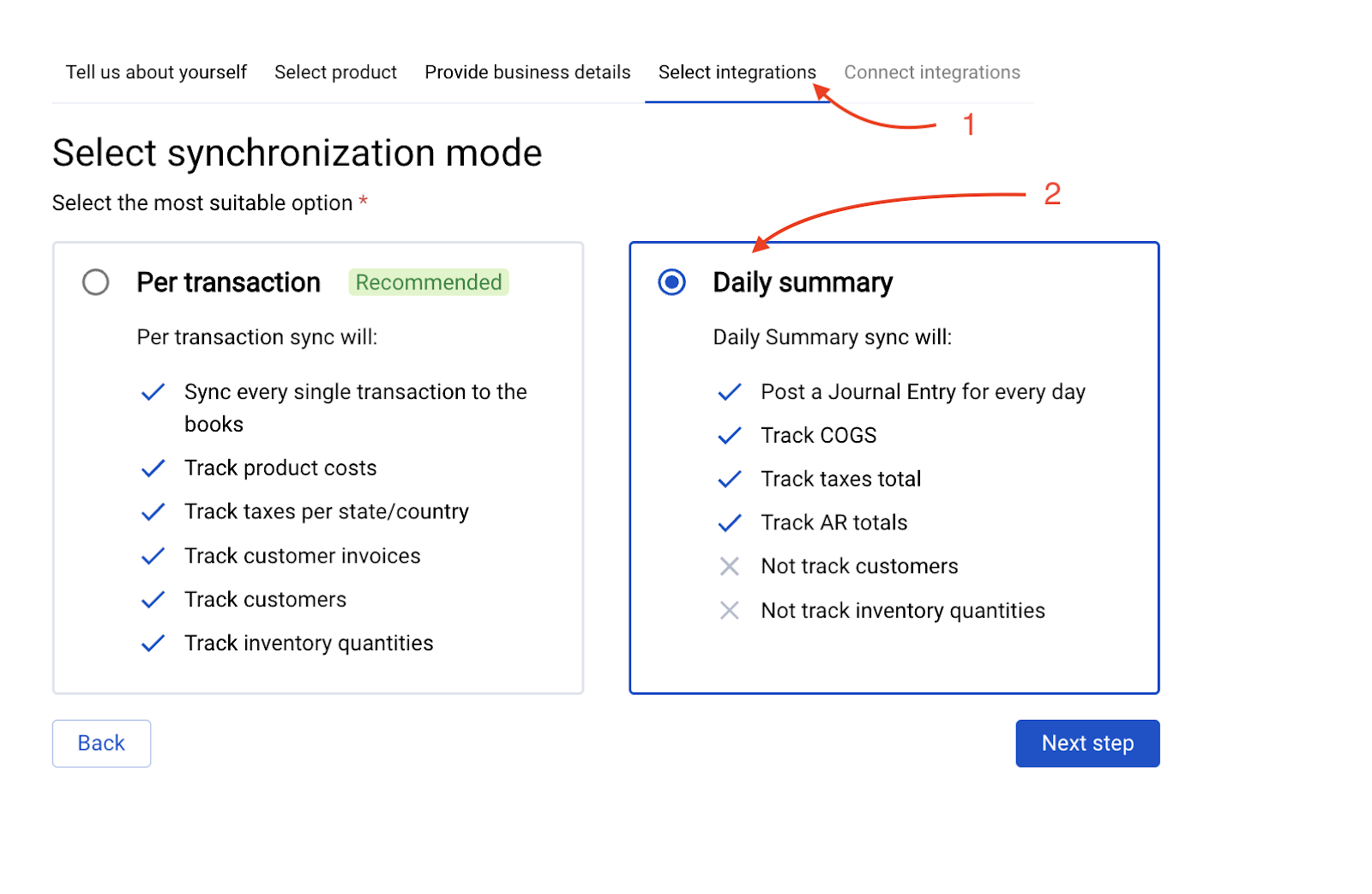
Task: Click checkmark beside Track AR totals
Action: pyautogui.click(x=730, y=523)
